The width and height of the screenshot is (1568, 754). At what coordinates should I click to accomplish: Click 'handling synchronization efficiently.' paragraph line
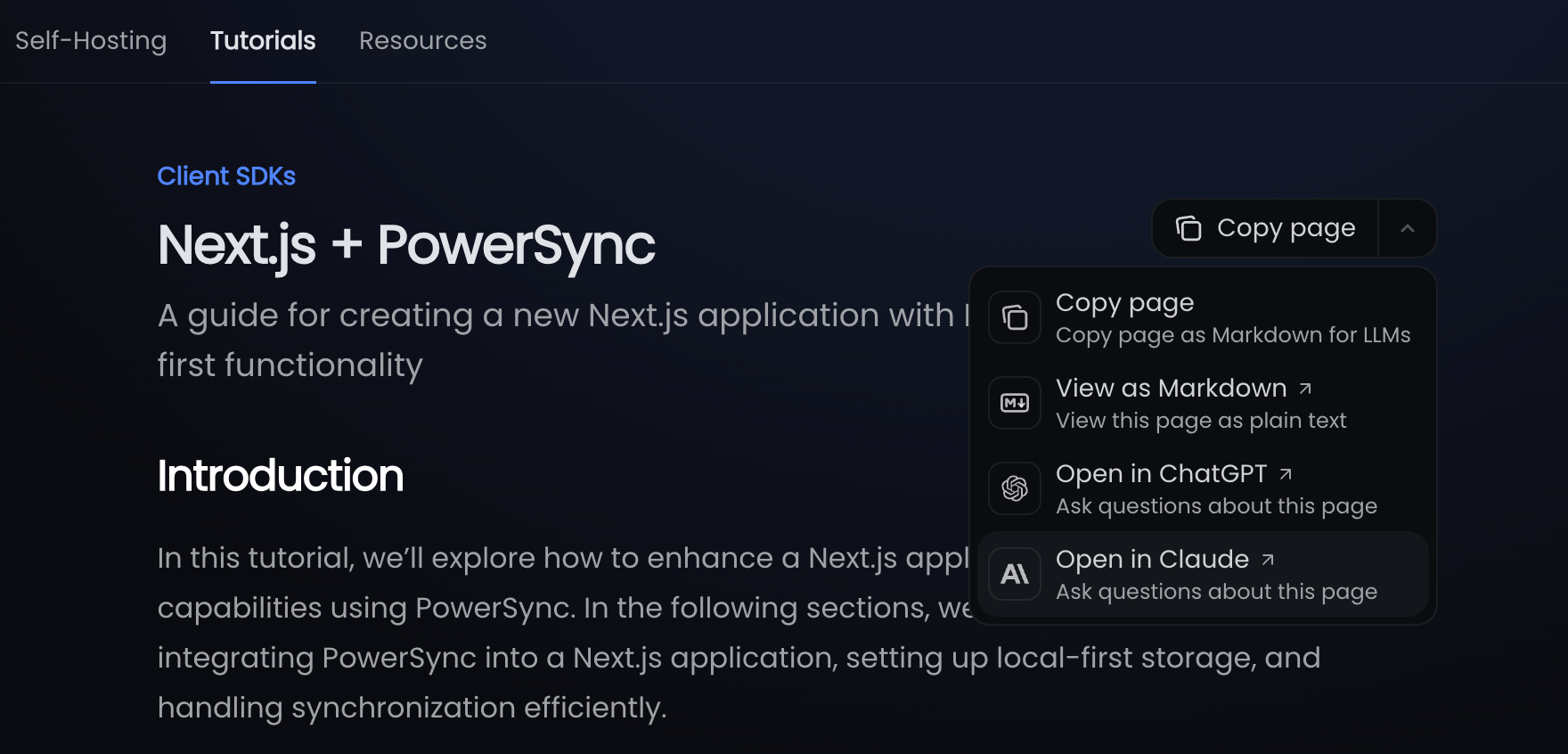412,708
